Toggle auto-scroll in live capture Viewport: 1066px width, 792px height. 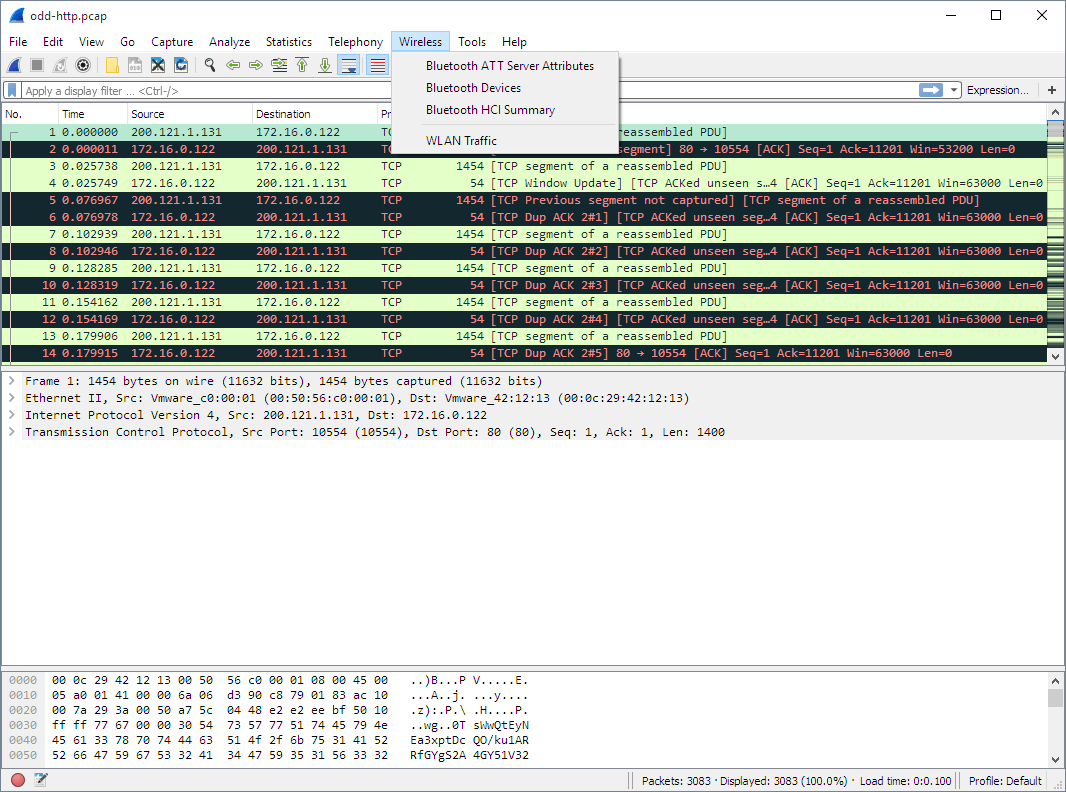point(349,65)
